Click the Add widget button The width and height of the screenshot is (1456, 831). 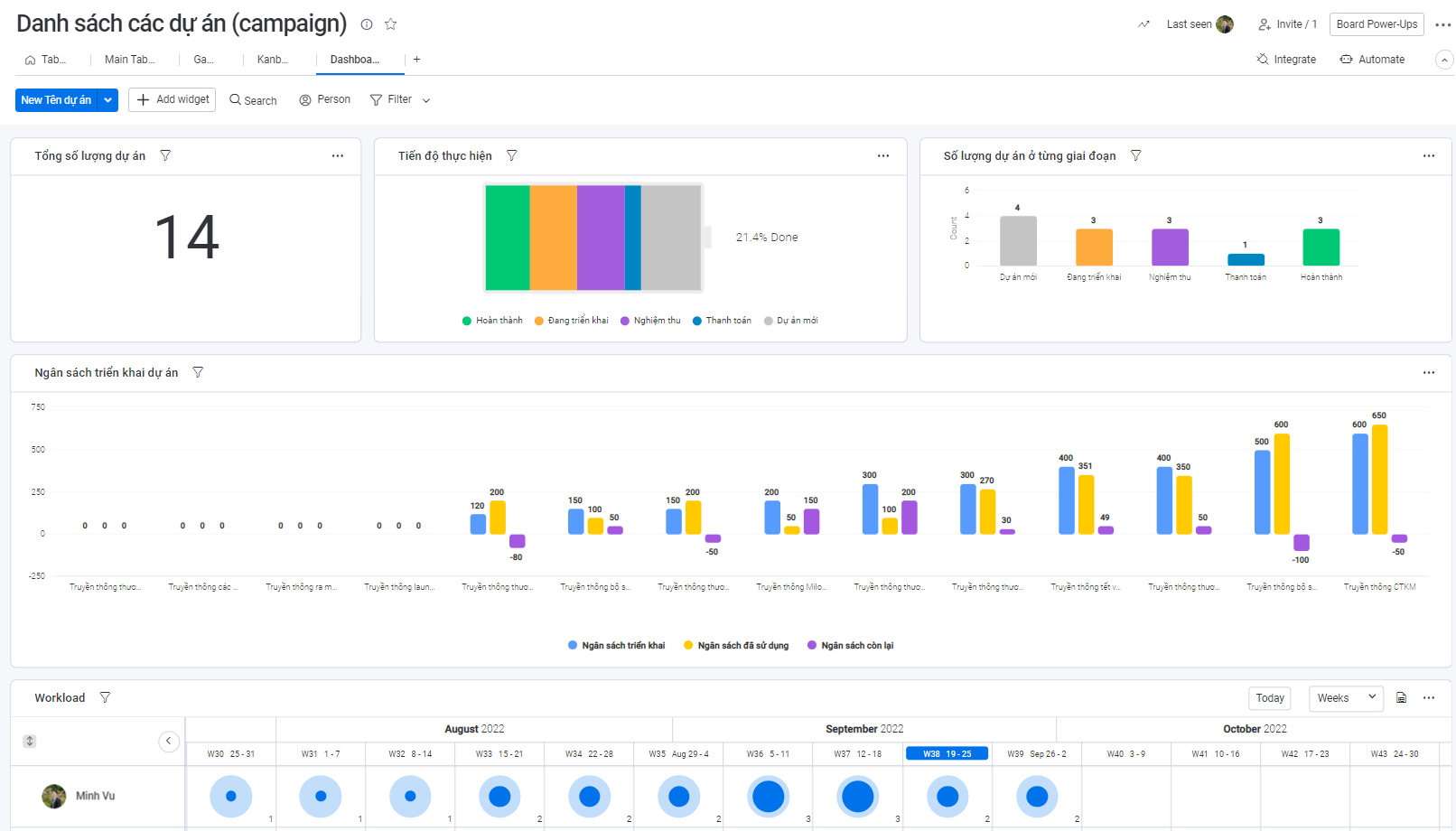point(173,99)
